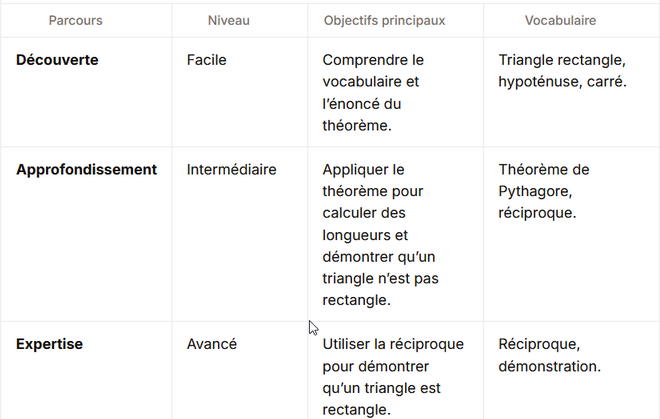Click the Parcours column header
Viewport: 660px width, 419px height.
75,20
